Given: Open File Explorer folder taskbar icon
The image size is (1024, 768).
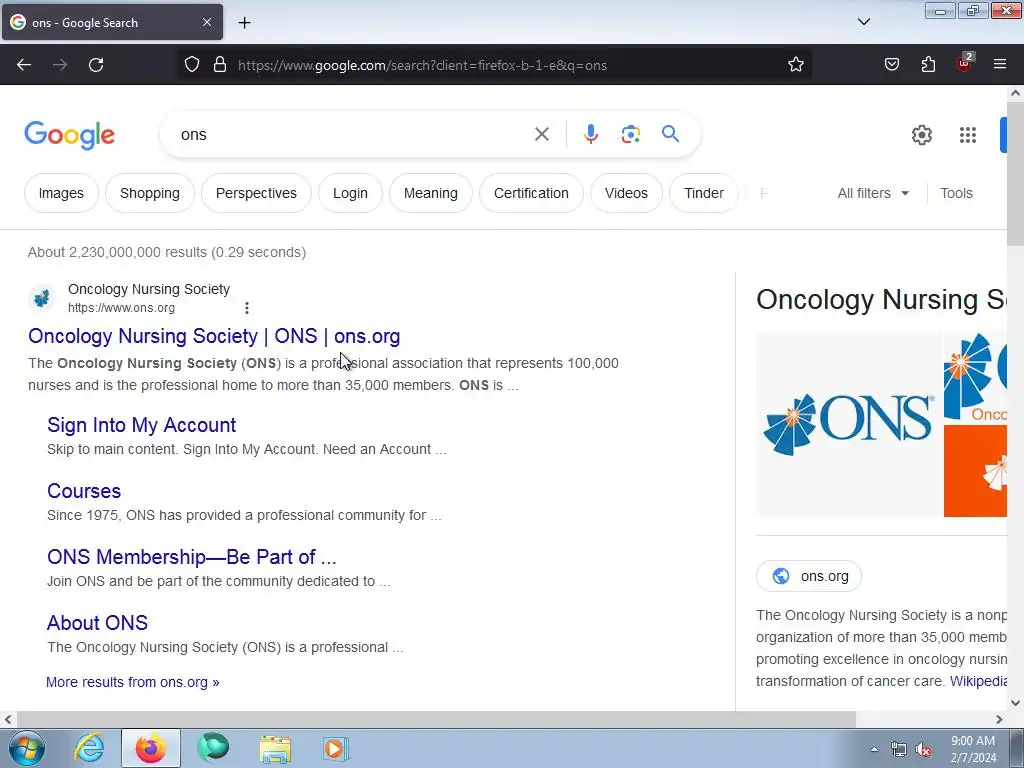Looking at the screenshot, I should (x=275, y=749).
